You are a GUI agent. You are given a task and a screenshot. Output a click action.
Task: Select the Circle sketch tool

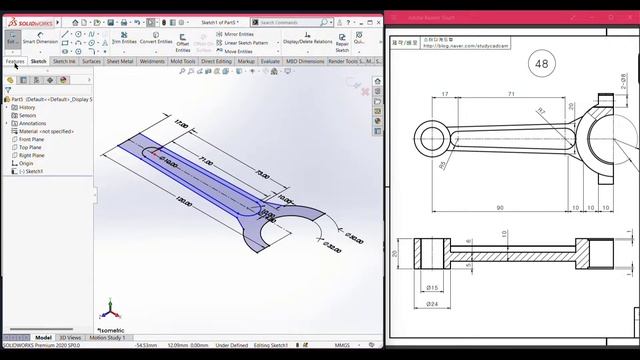[x=78, y=34]
